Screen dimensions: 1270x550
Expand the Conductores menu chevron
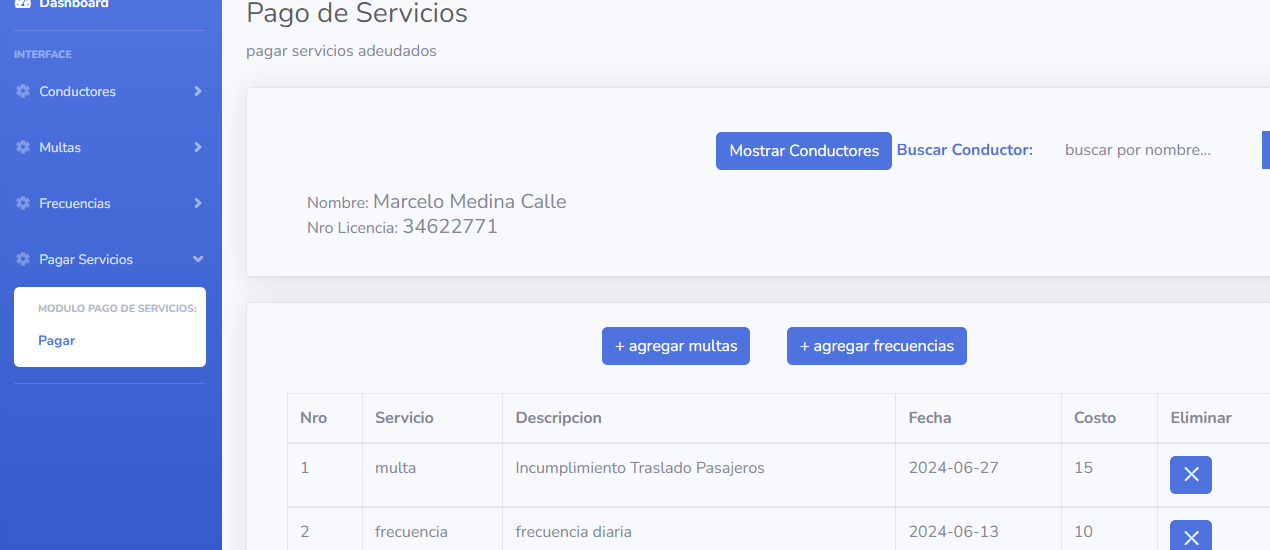coord(198,91)
